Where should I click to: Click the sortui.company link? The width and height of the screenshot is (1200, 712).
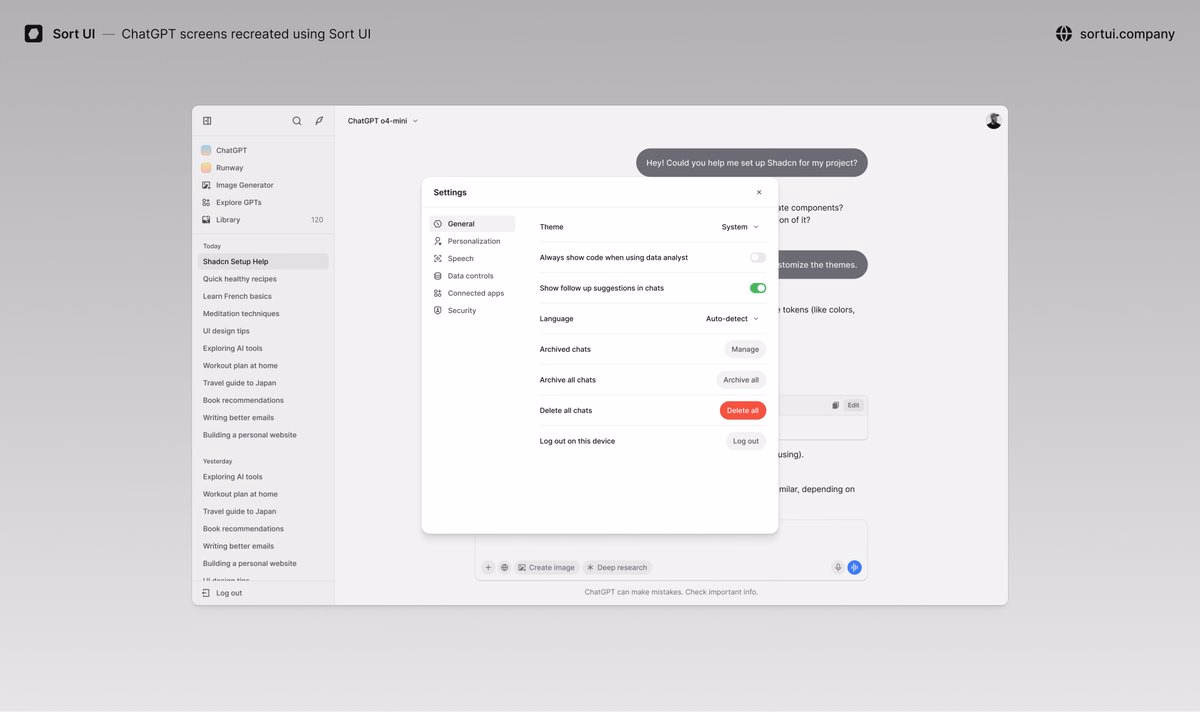coord(1127,34)
